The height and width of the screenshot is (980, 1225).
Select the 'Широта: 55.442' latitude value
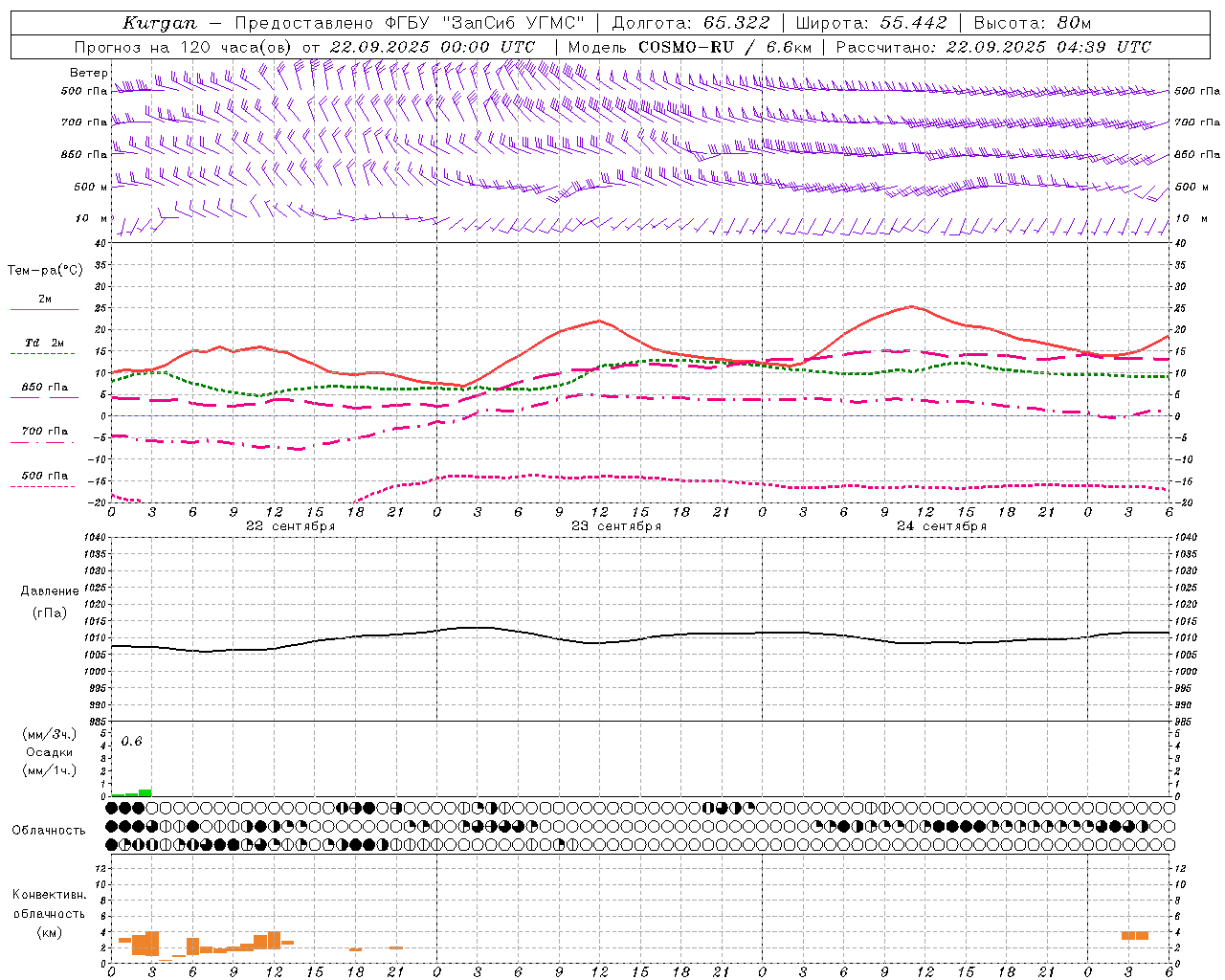coord(871,23)
